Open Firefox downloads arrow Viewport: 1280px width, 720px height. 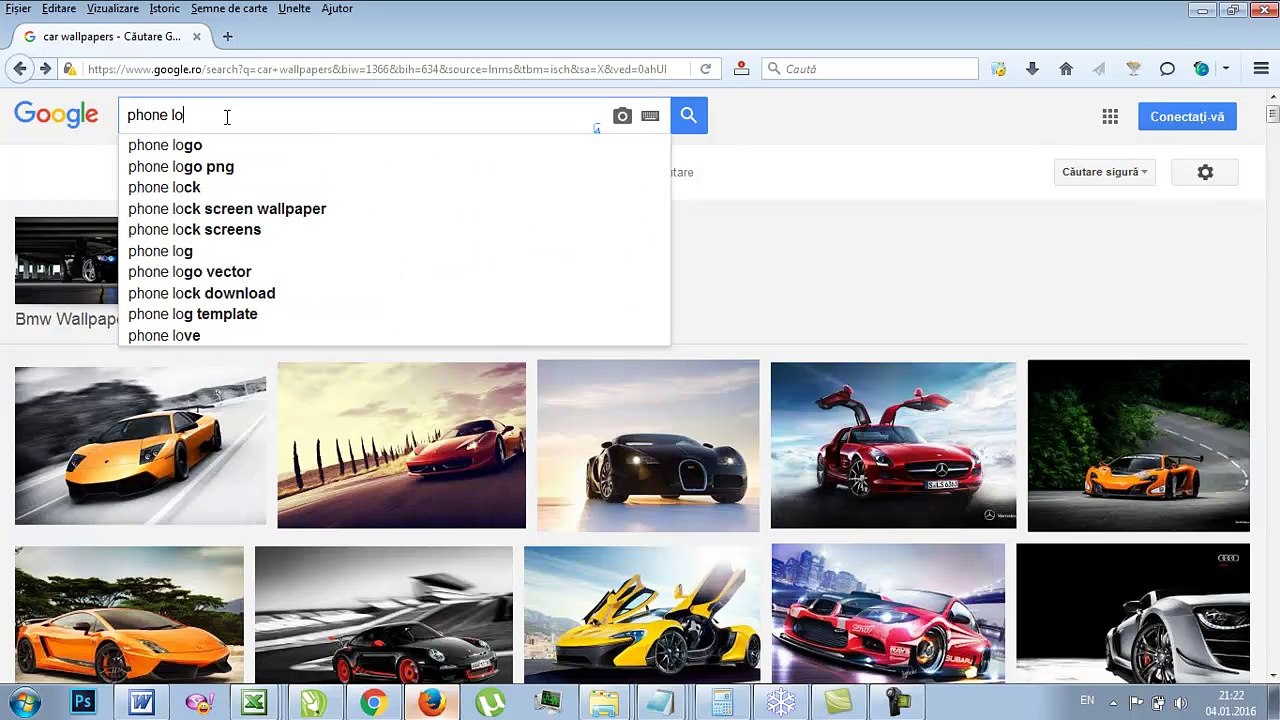1032,69
